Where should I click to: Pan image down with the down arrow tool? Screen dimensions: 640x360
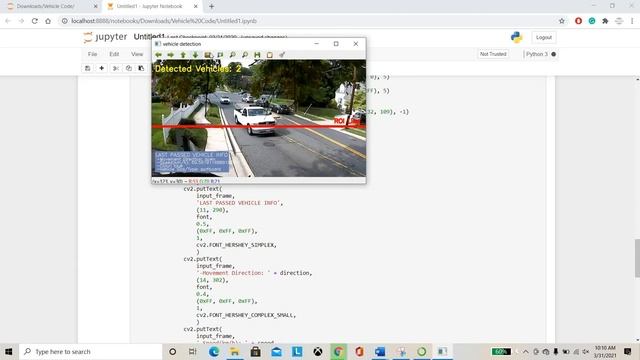pos(195,55)
